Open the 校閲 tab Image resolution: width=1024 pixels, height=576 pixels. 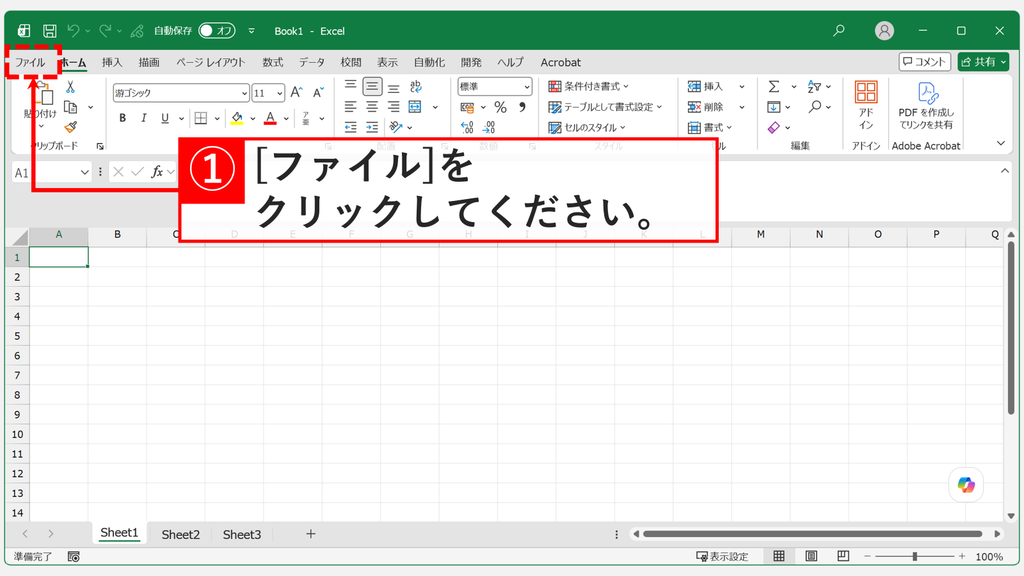(351, 63)
